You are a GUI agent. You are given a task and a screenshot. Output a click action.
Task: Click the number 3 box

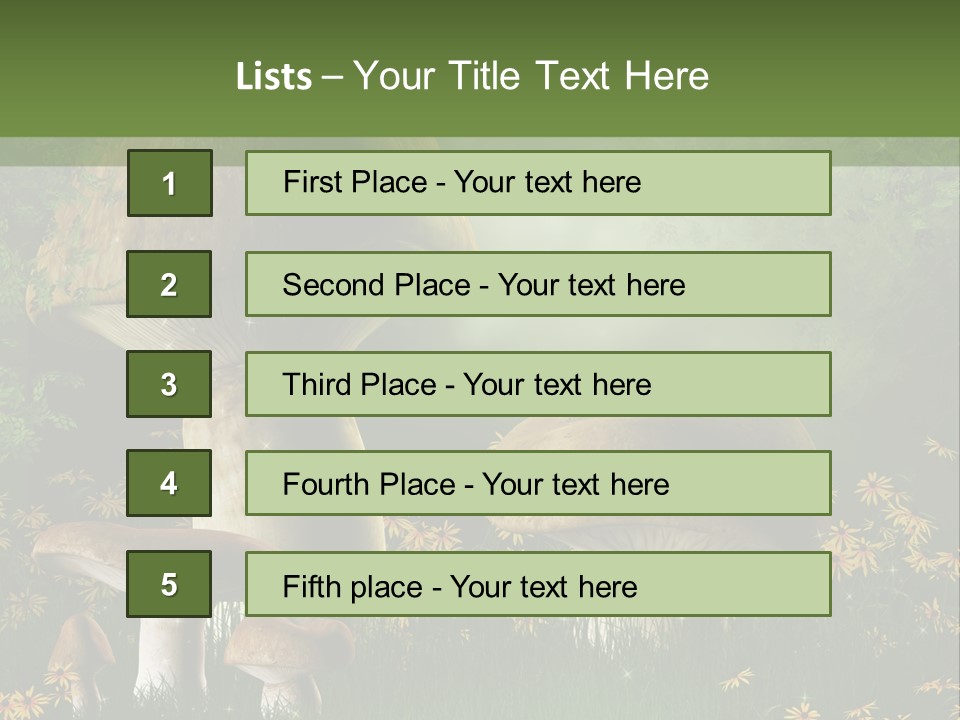(169, 384)
